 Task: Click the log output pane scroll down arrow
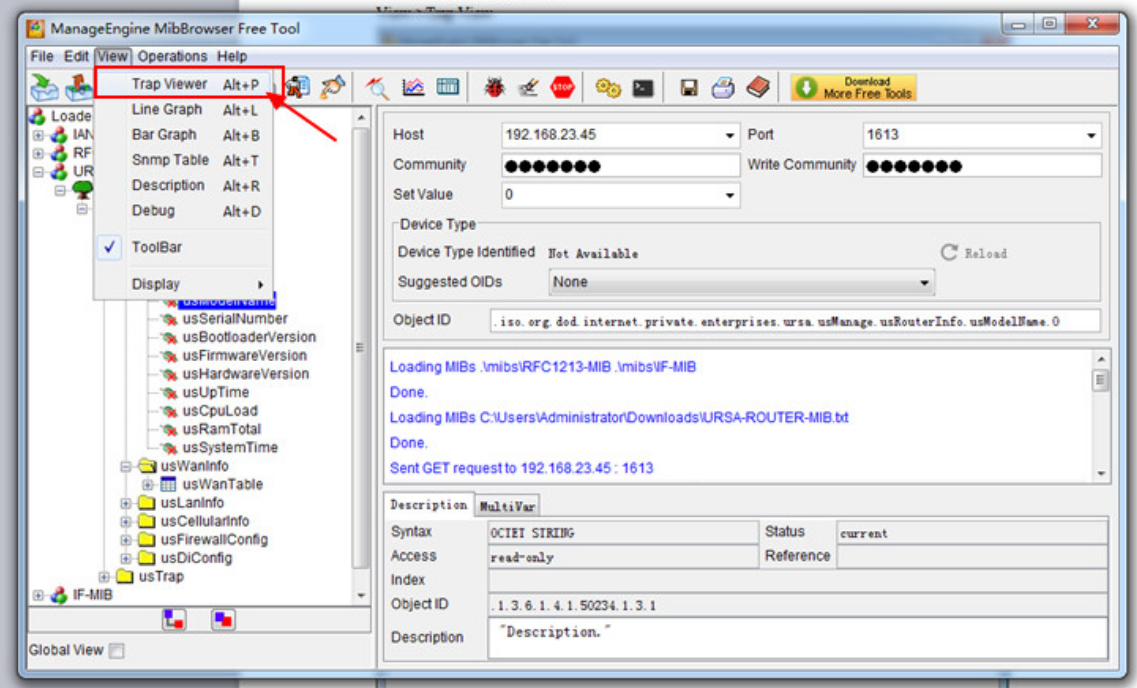[x=1101, y=473]
